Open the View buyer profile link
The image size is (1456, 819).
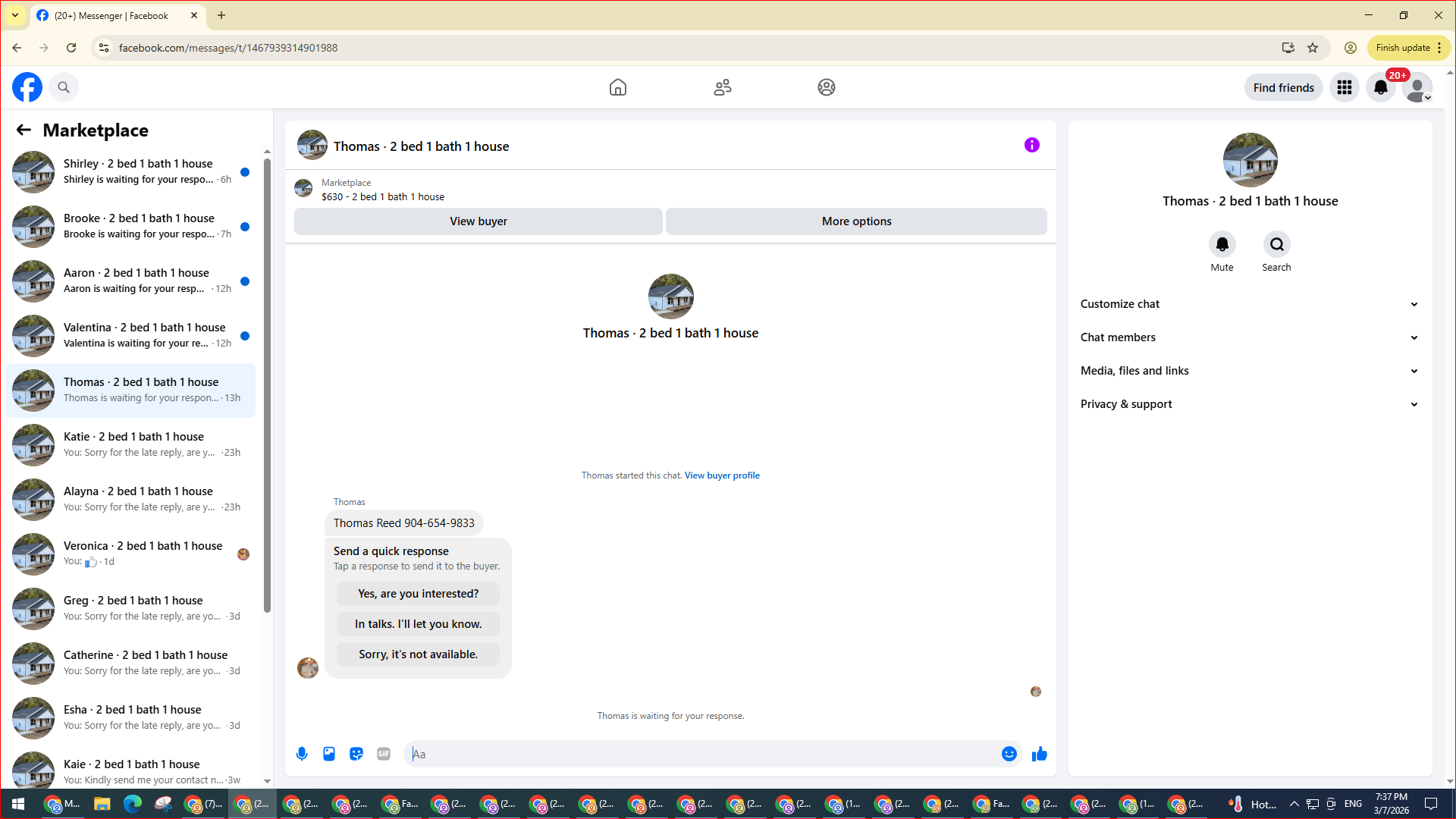722,475
